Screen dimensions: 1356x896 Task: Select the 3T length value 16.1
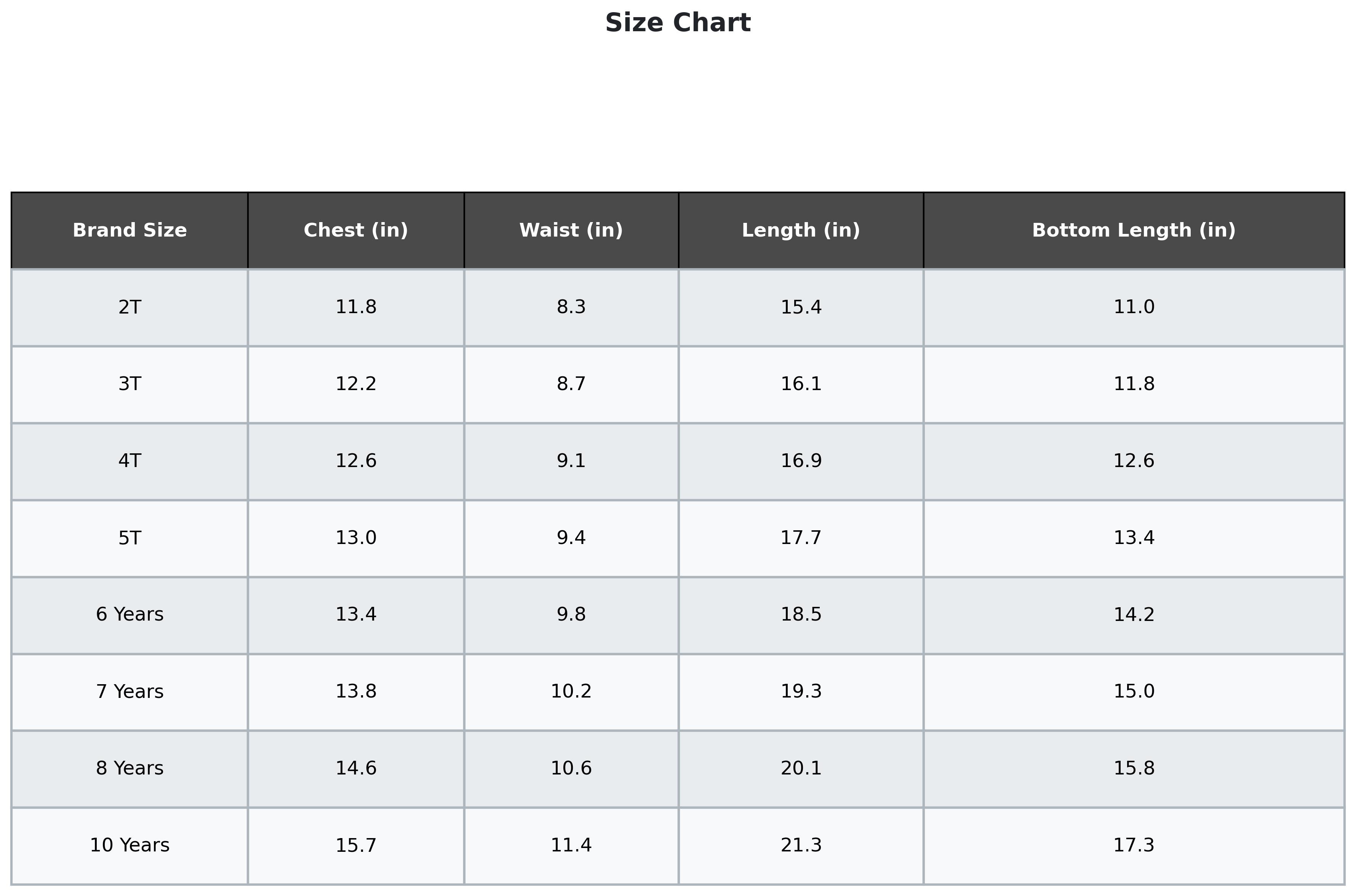coord(801,384)
